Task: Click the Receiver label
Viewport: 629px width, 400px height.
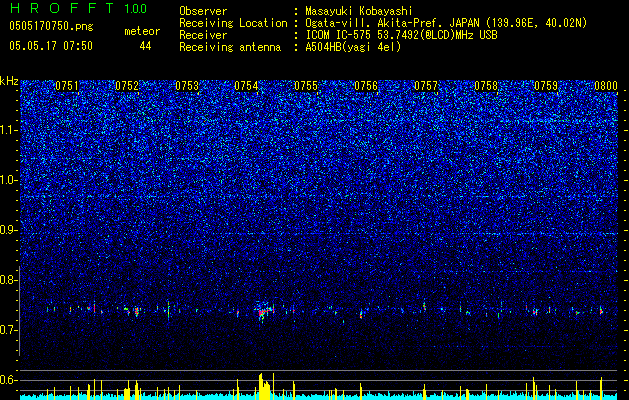Action: 203,35
